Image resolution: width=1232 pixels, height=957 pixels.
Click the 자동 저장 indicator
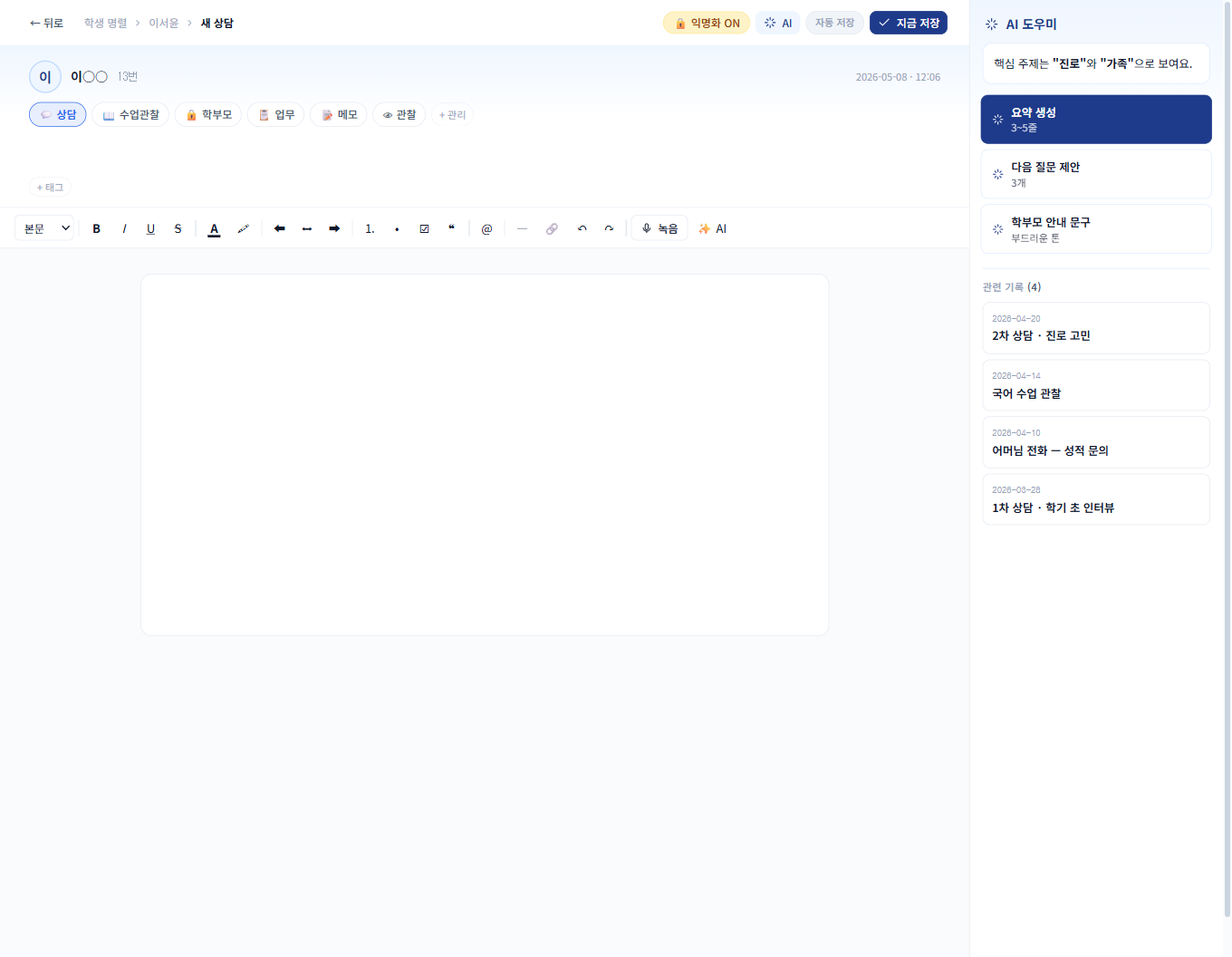(834, 23)
